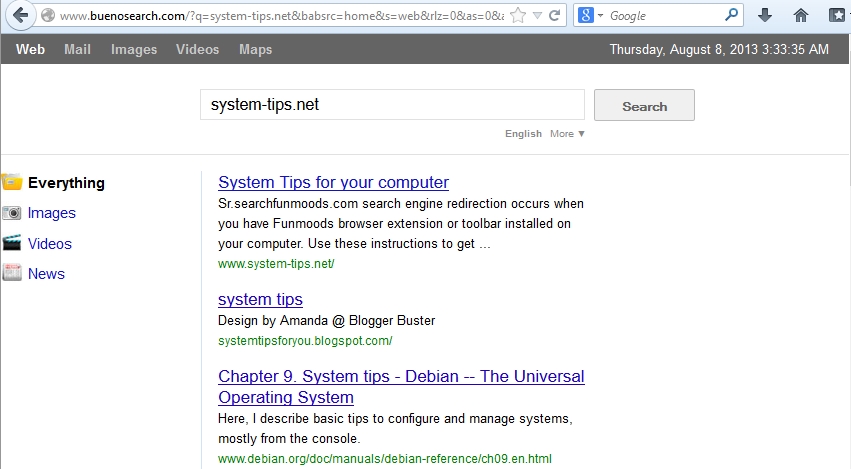Screen dimensions: 851x469
Task: Click the system-tips.net search query field
Action: [x=391, y=105]
